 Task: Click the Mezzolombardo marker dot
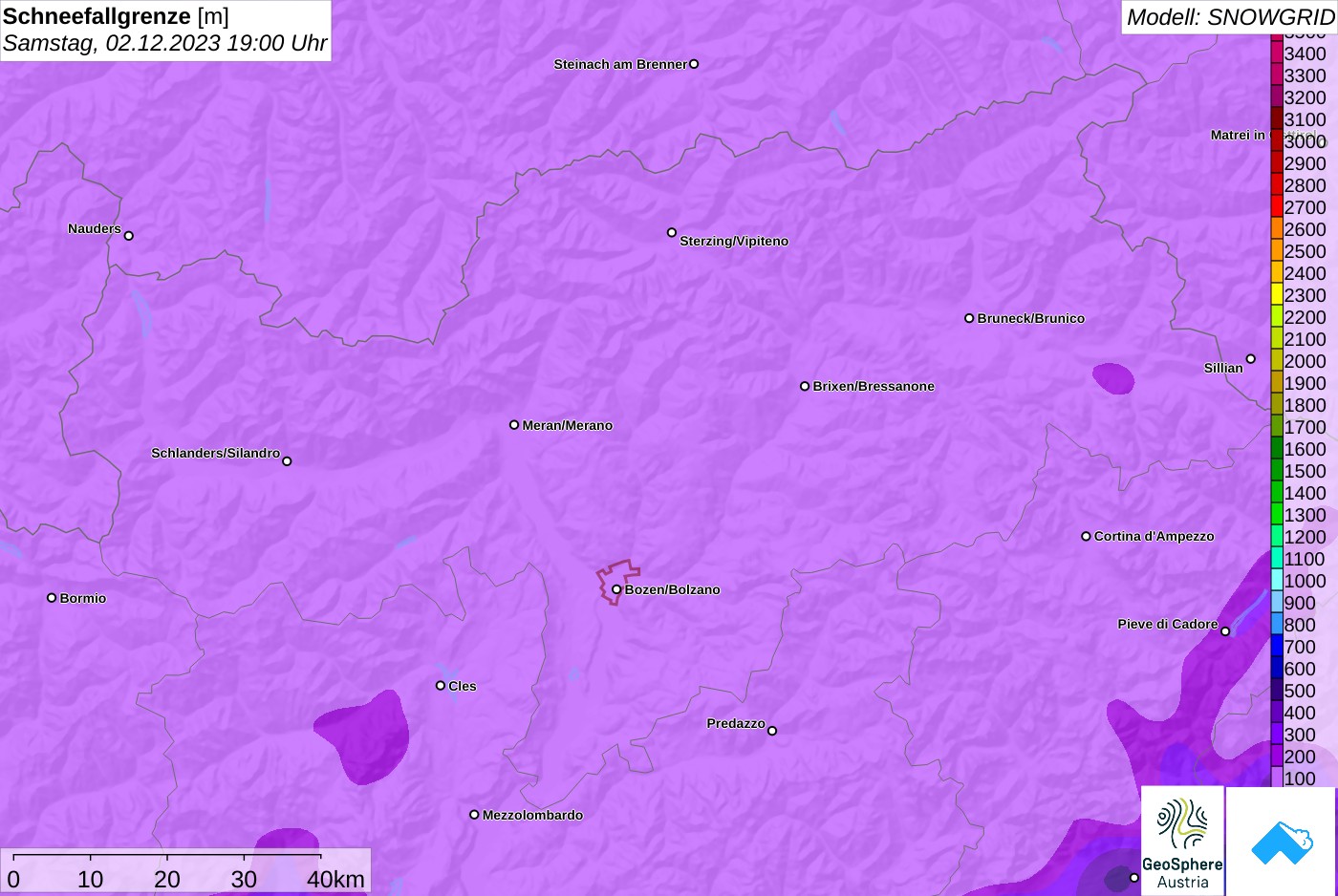click(x=474, y=815)
